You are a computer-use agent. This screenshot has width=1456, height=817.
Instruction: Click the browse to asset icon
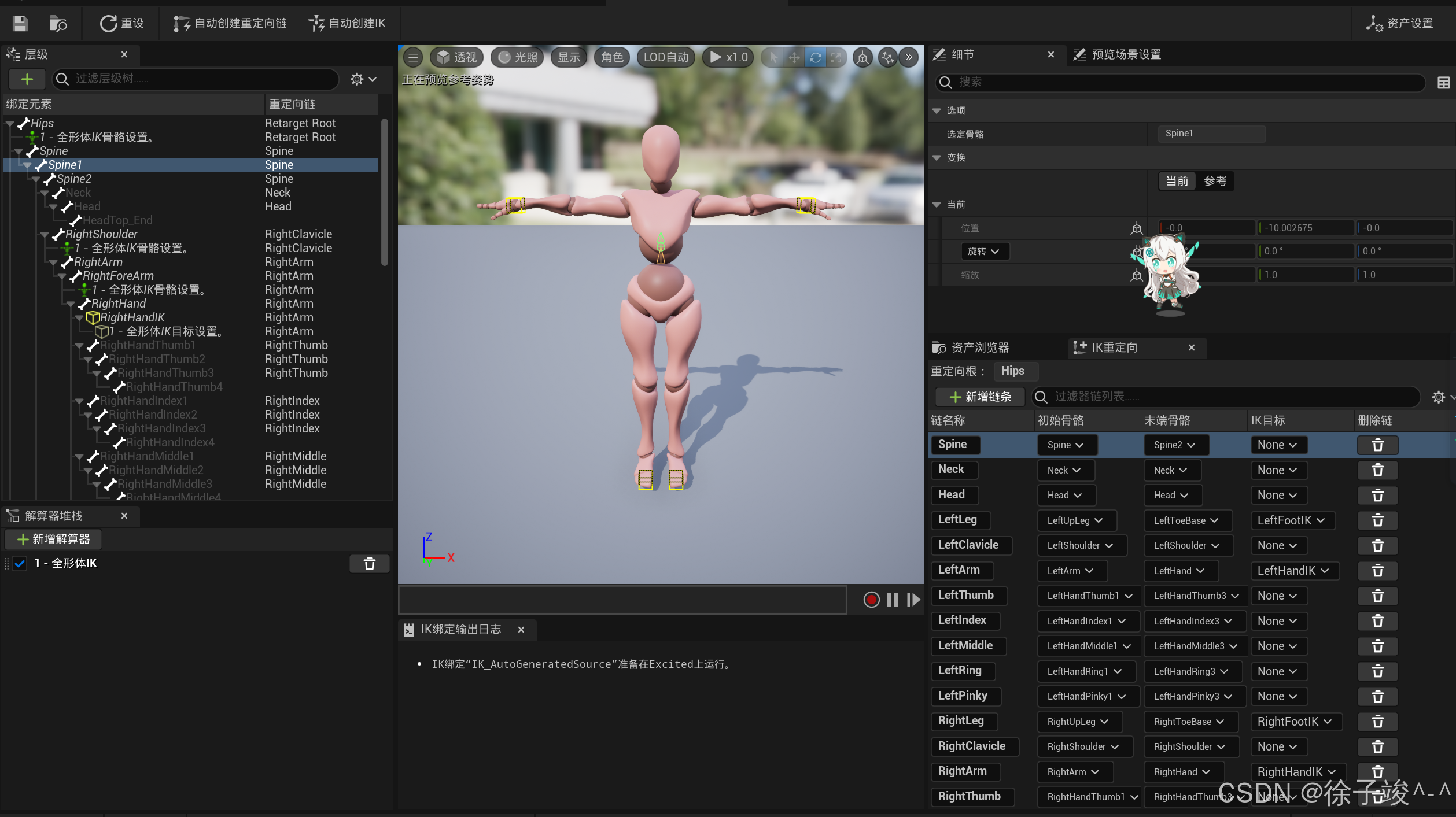click(58, 23)
